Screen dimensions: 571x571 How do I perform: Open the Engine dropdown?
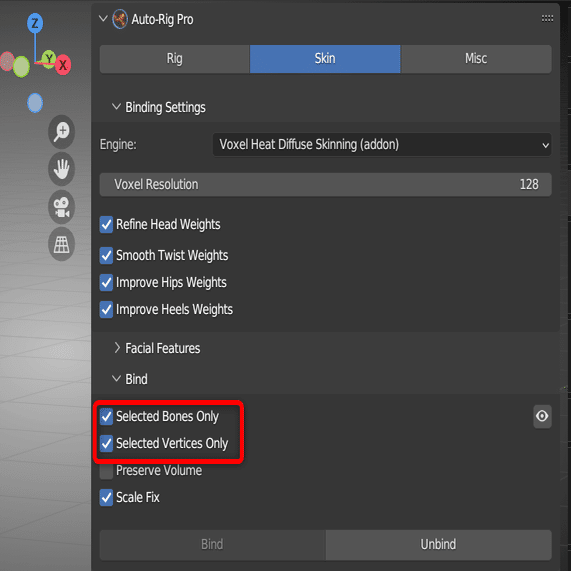pos(382,145)
